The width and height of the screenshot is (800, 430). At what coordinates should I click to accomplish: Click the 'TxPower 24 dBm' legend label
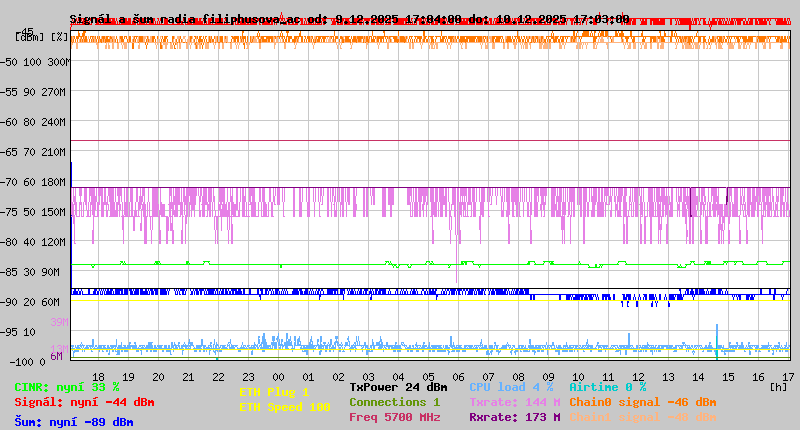point(398,387)
